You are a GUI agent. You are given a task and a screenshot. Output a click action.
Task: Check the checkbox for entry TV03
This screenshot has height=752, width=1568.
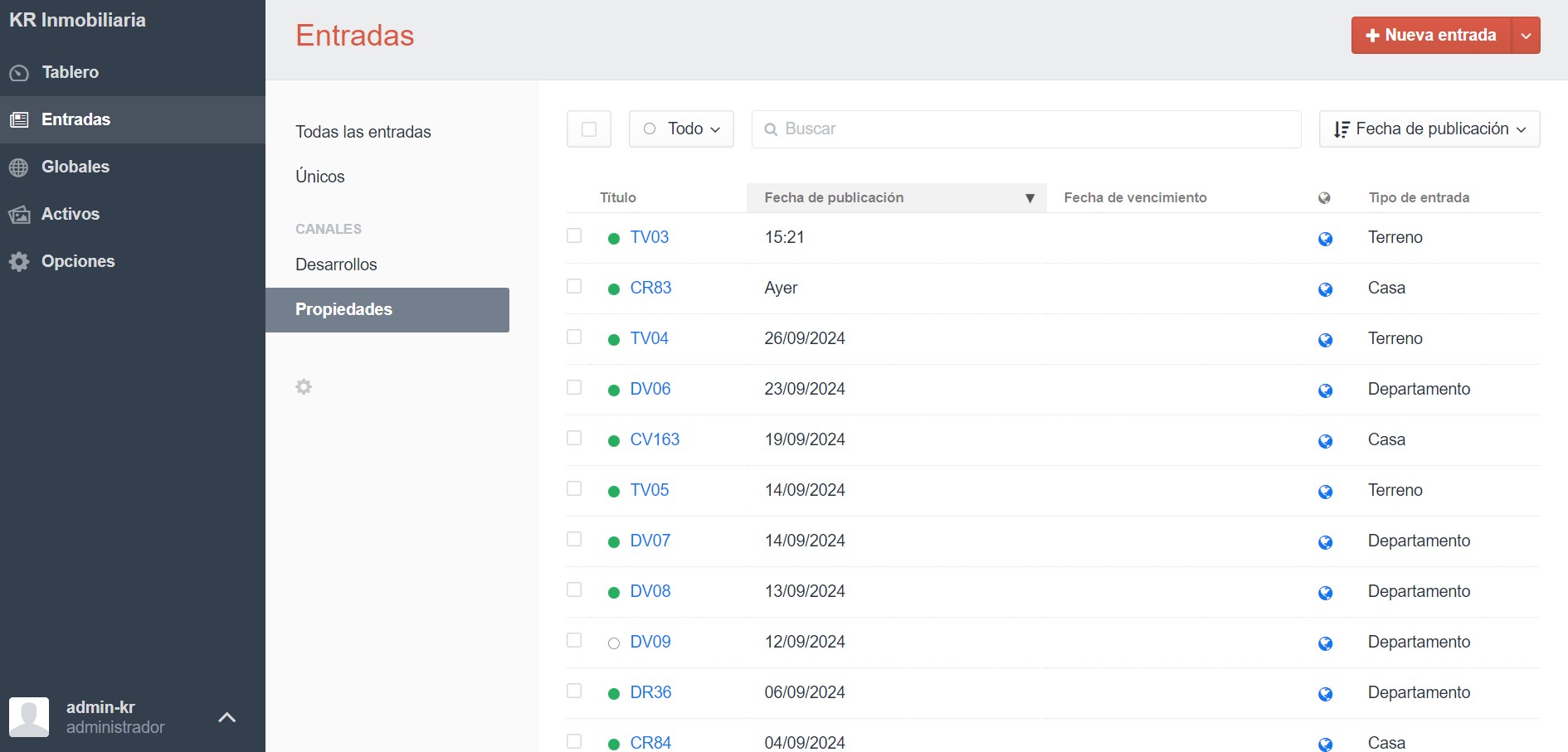pos(574,236)
